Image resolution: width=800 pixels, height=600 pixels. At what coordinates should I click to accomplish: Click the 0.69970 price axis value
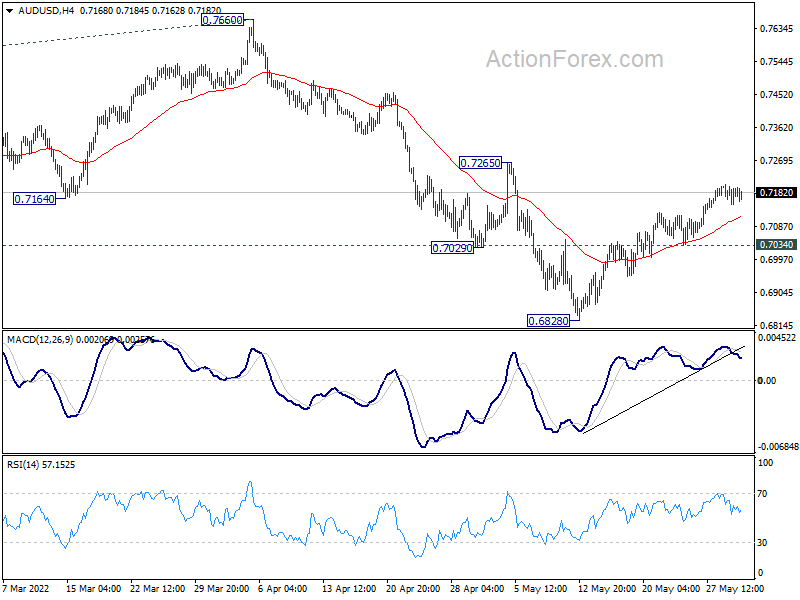pyautogui.click(x=777, y=260)
